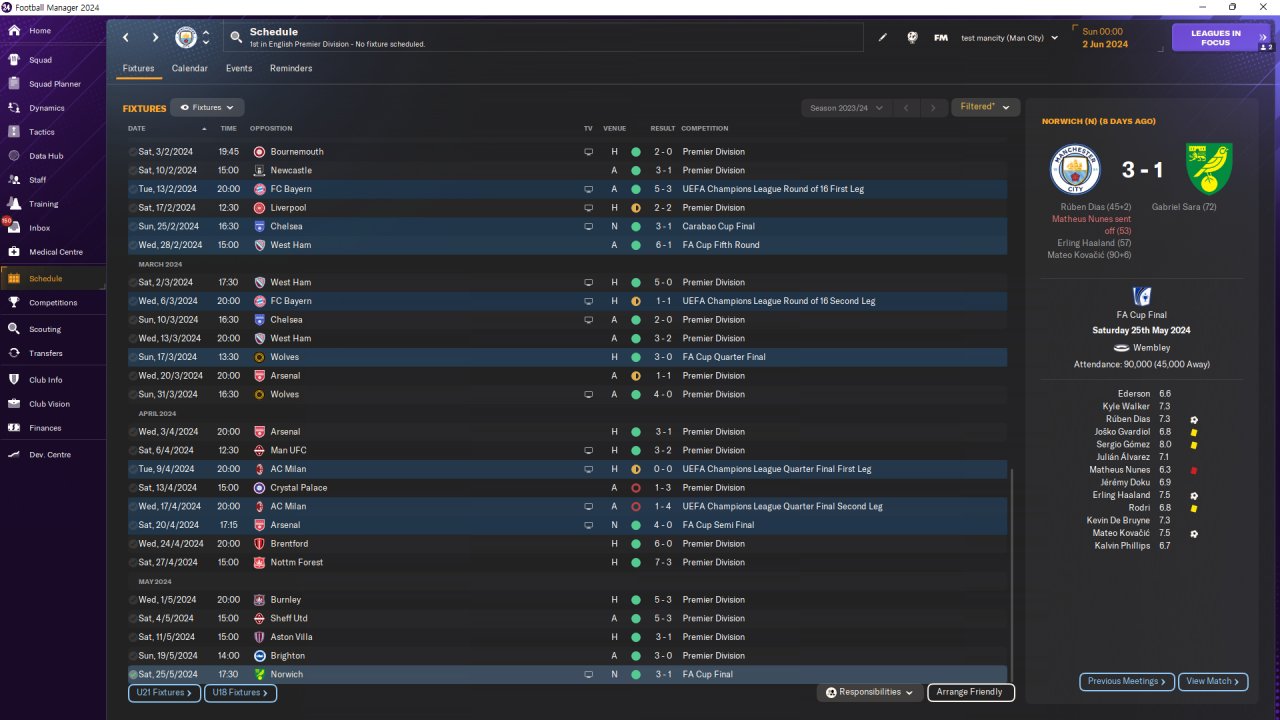This screenshot has width=1280, height=720.
Task: Select the Fixtures tab
Action: click(x=138, y=68)
